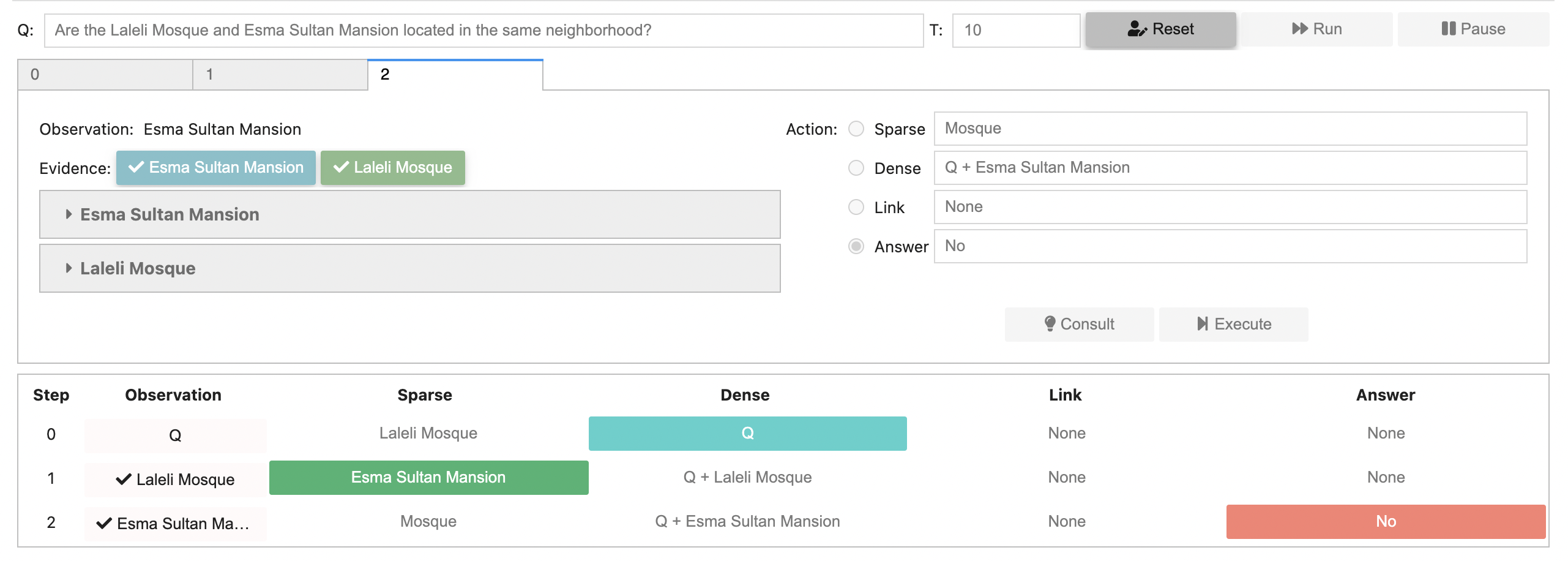Click the Pause bars icon
Screen dimensions: 1568x561
pos(1448,29)
